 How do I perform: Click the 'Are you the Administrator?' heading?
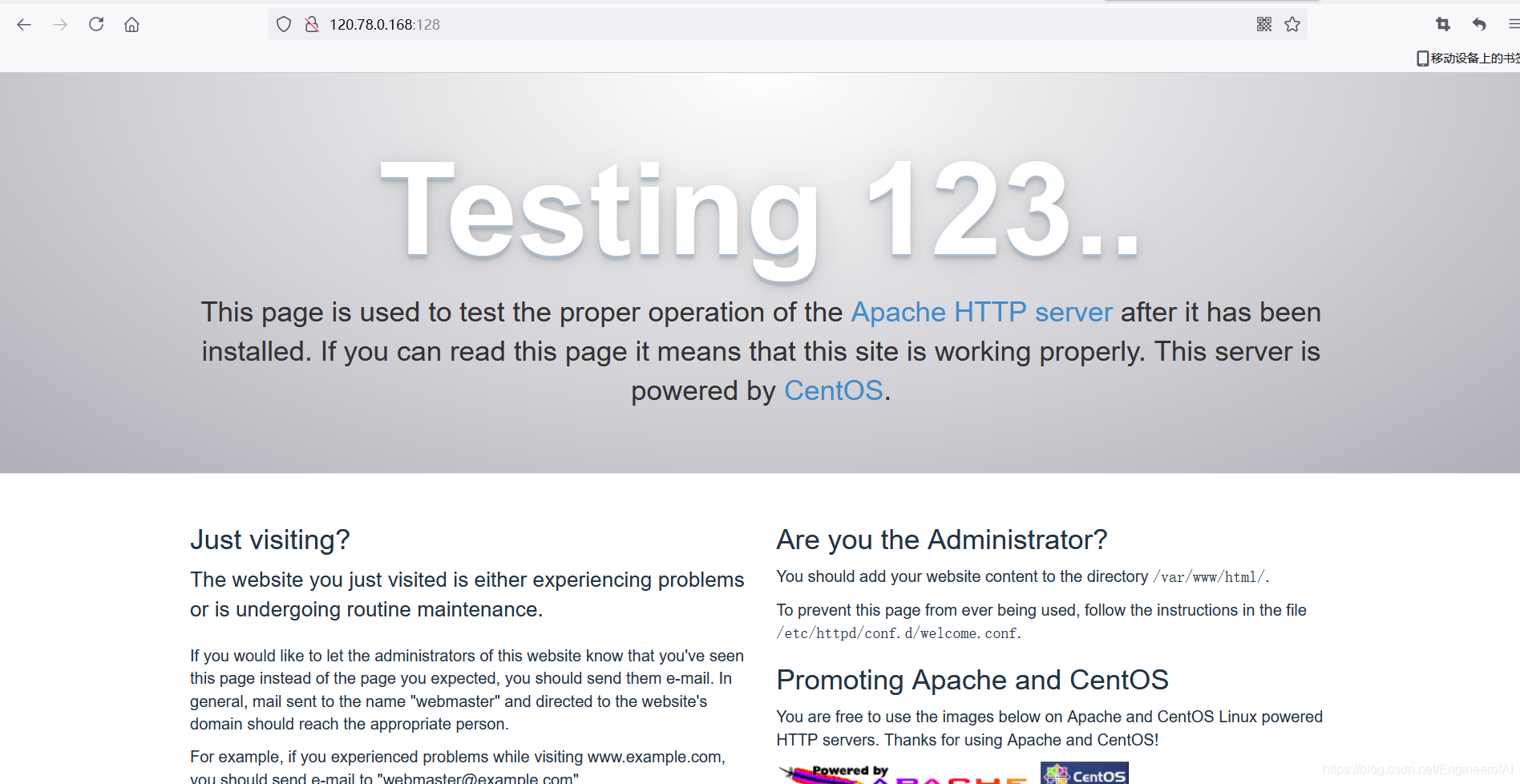pyautogui.click(x=942, y=540)
